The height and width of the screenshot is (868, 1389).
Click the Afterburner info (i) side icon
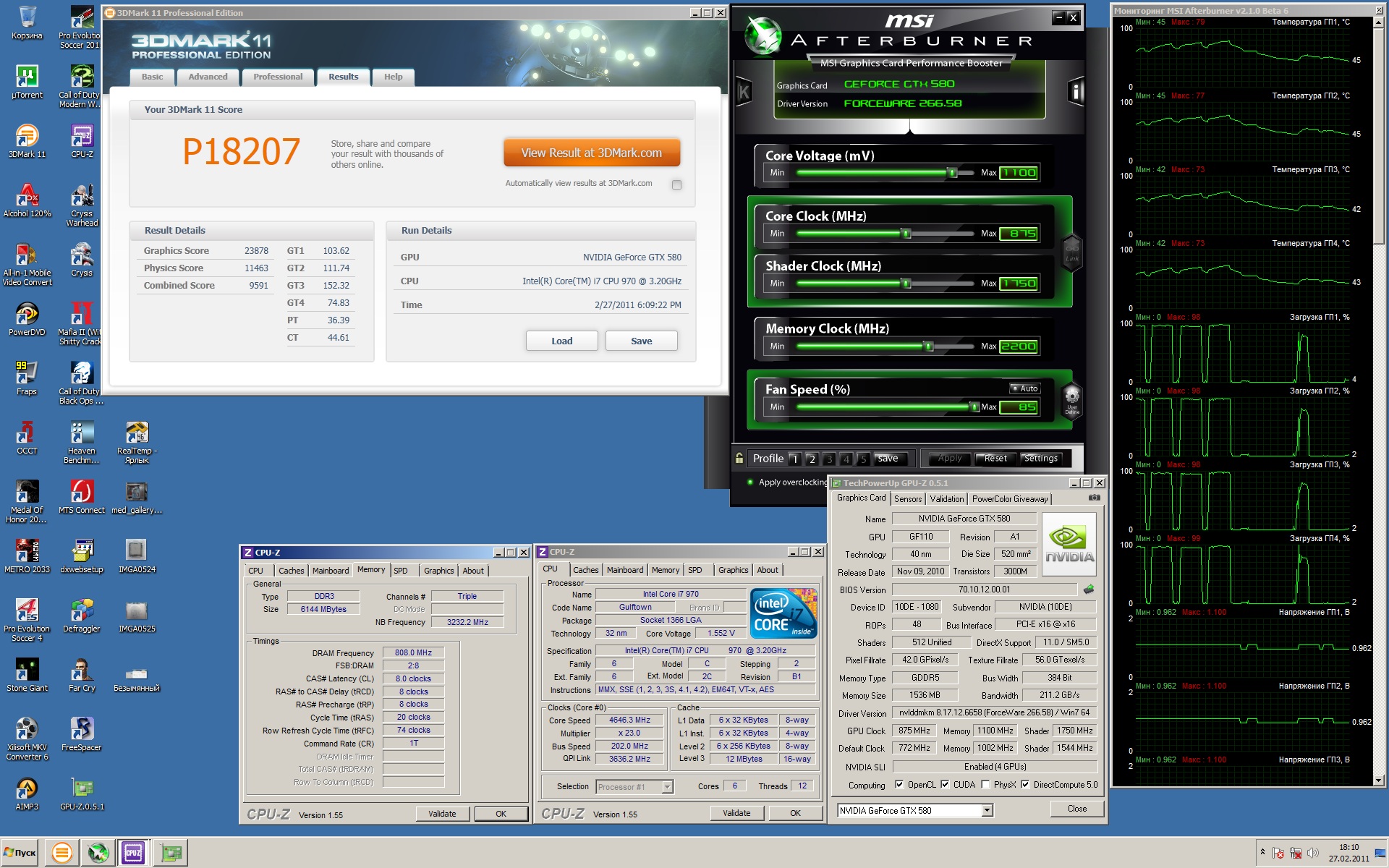1076,91
